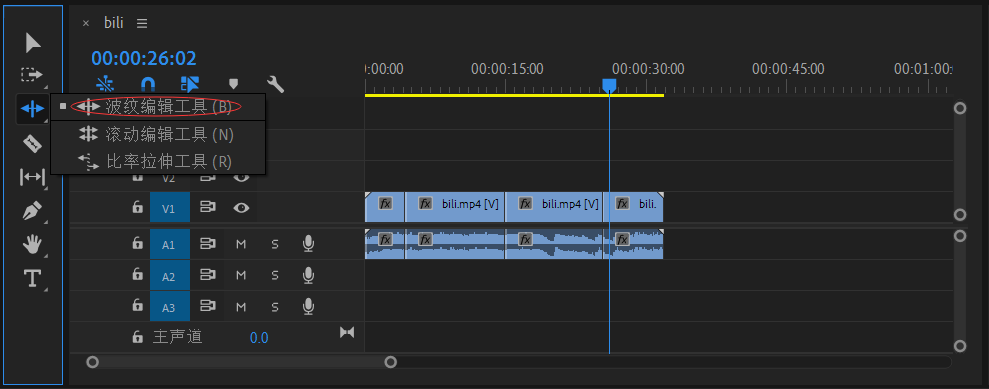Choose 滚动编辑工具 (N) from the flyout

tap(158, 134)
